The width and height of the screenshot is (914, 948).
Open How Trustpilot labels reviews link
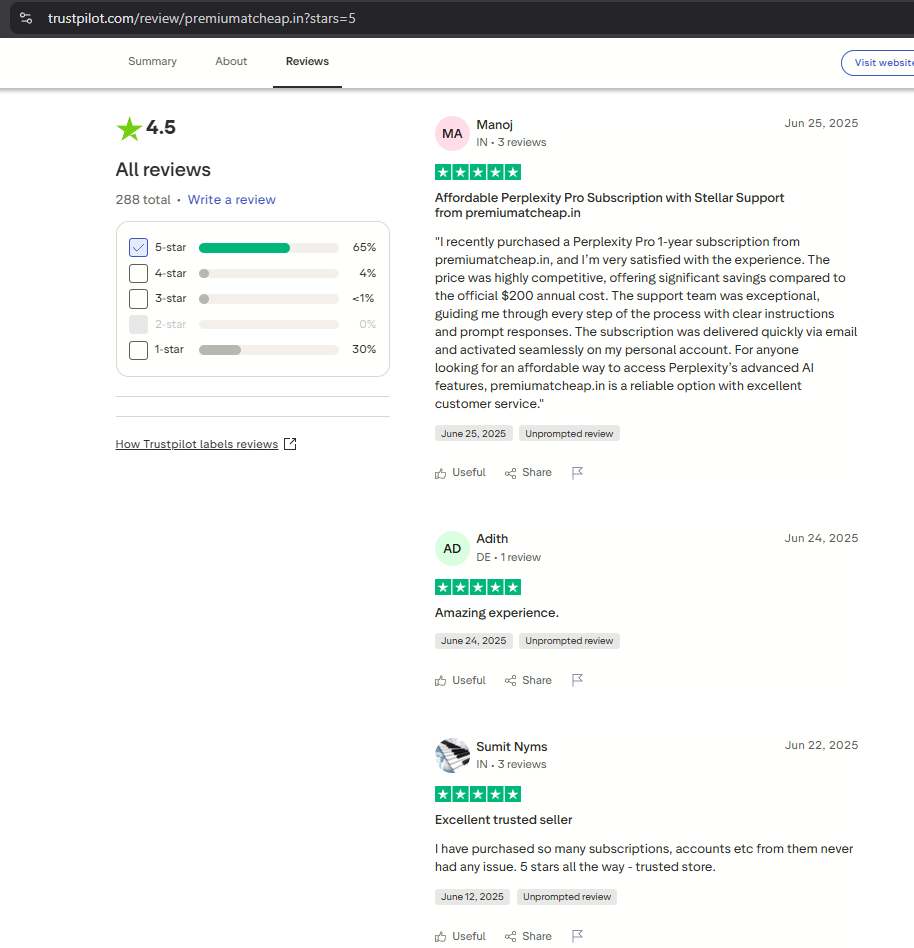pos(197,444)
